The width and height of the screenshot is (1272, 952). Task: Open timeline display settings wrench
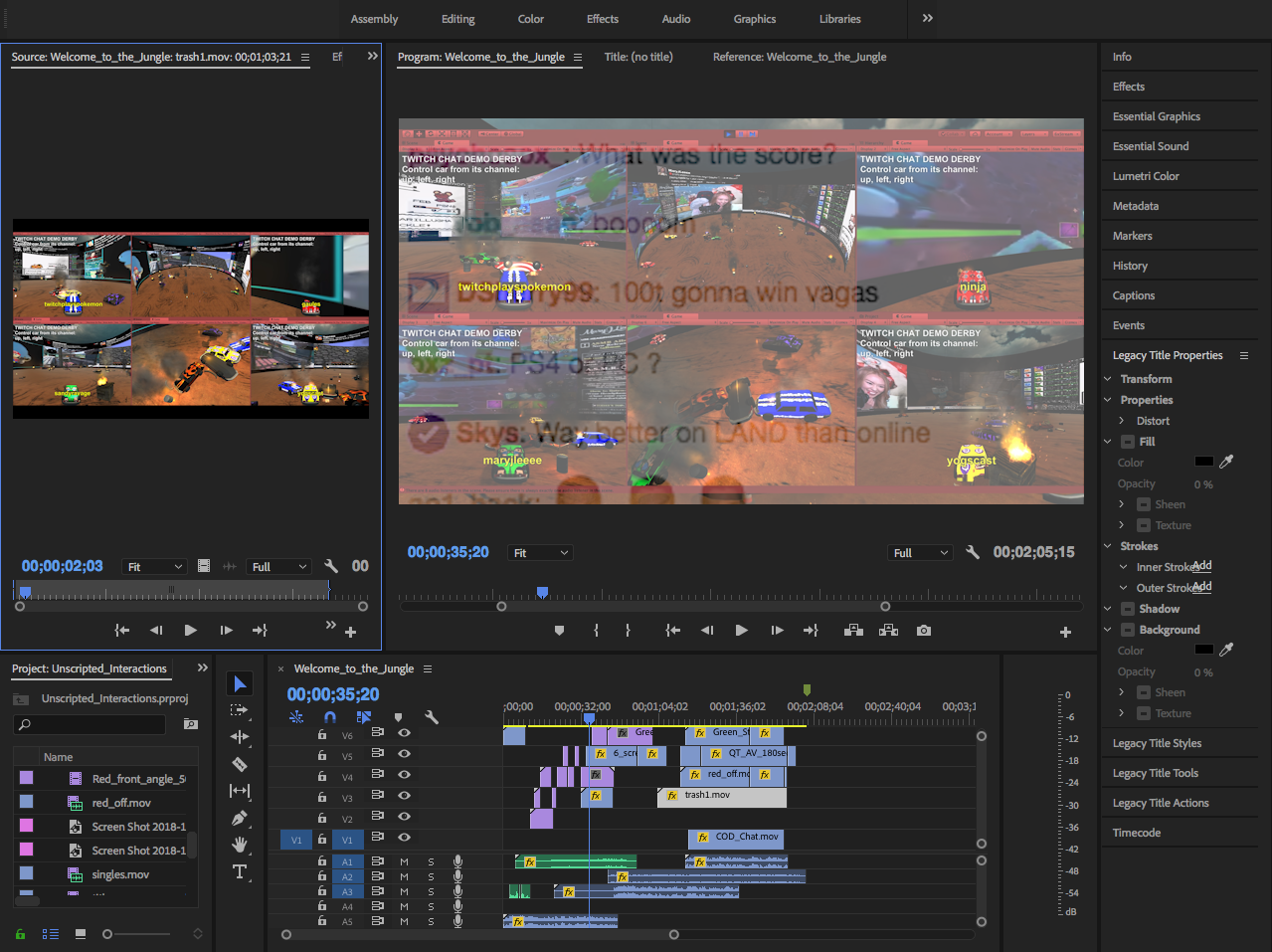click(432, 716)
